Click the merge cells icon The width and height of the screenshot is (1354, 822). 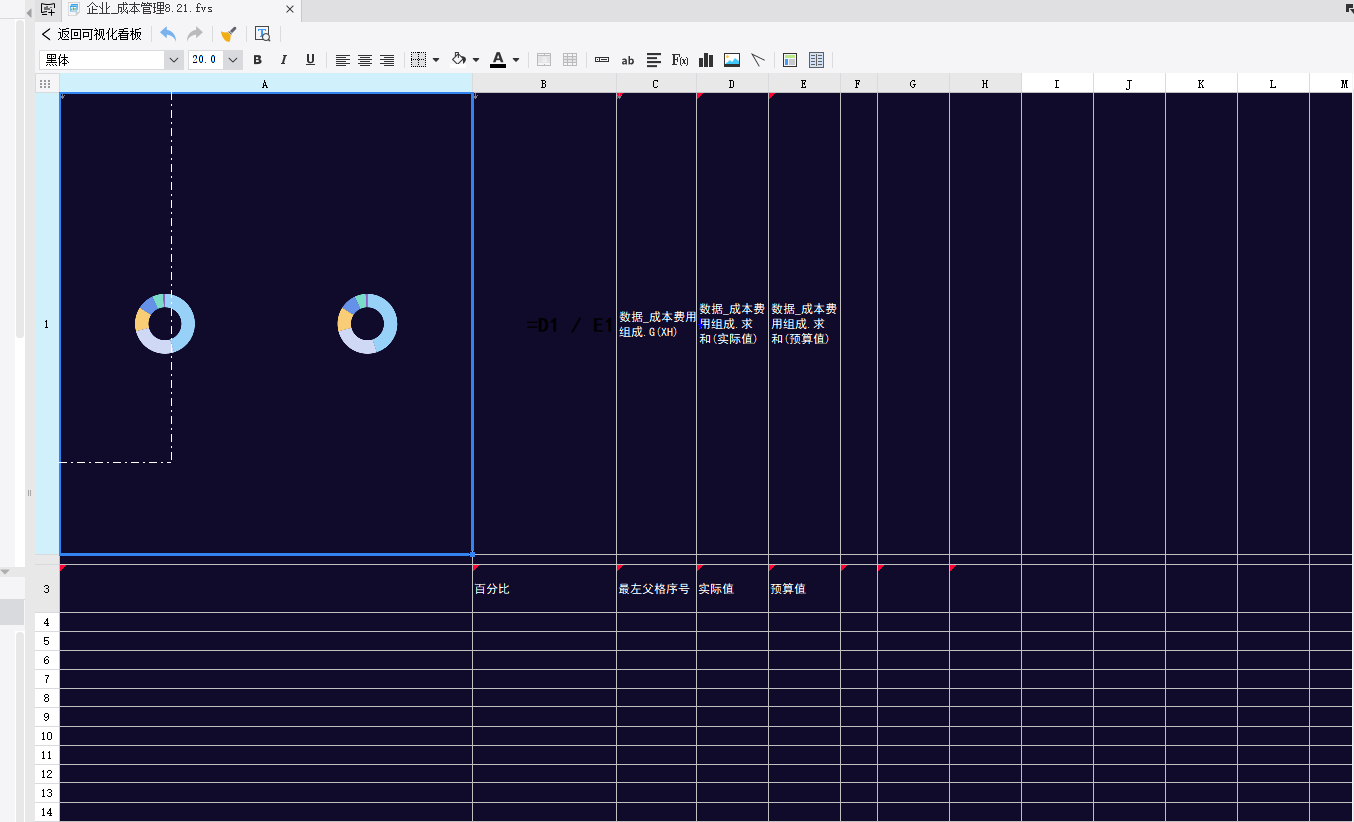point(544,60)
